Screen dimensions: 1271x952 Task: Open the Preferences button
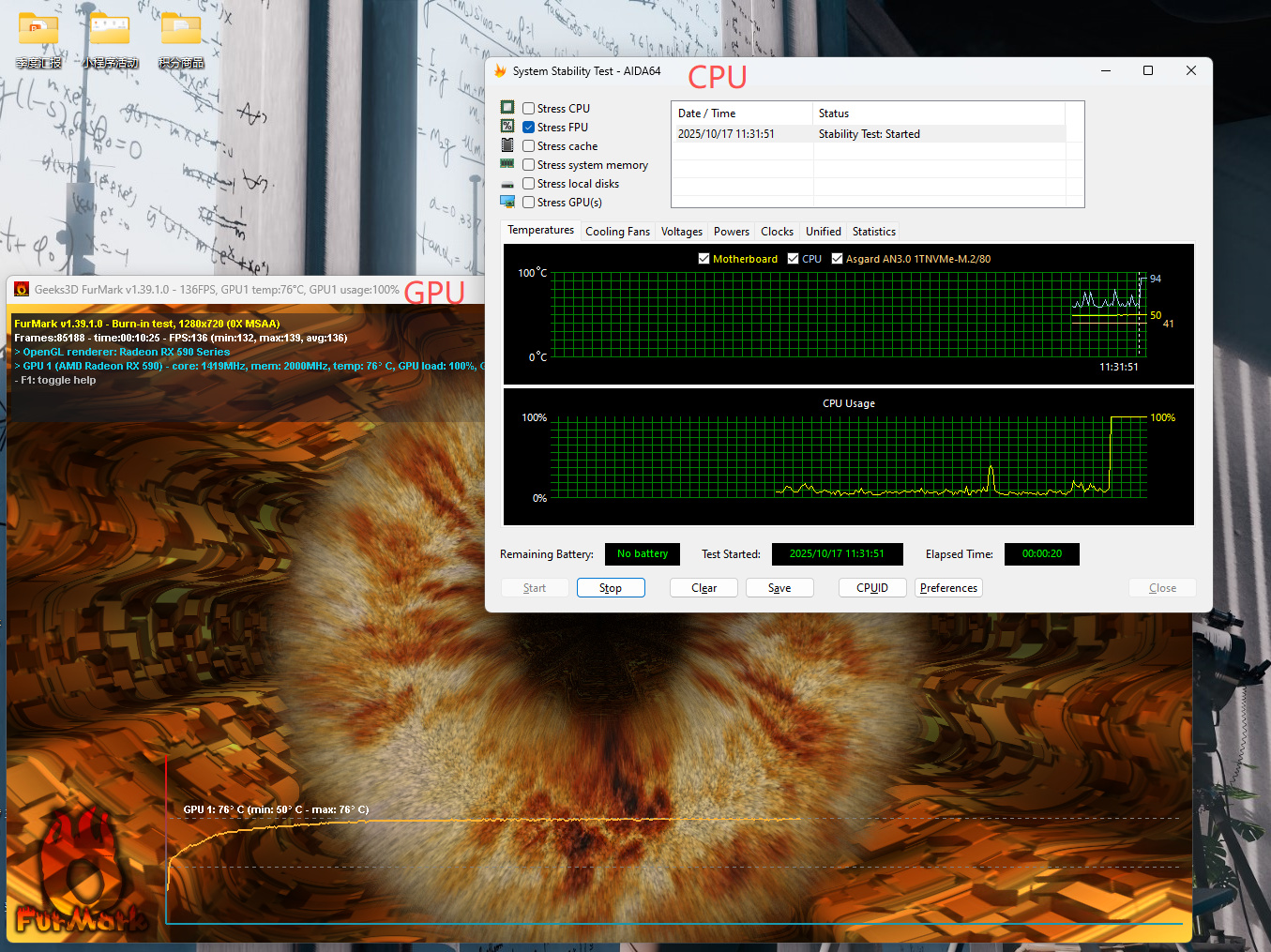948,588
